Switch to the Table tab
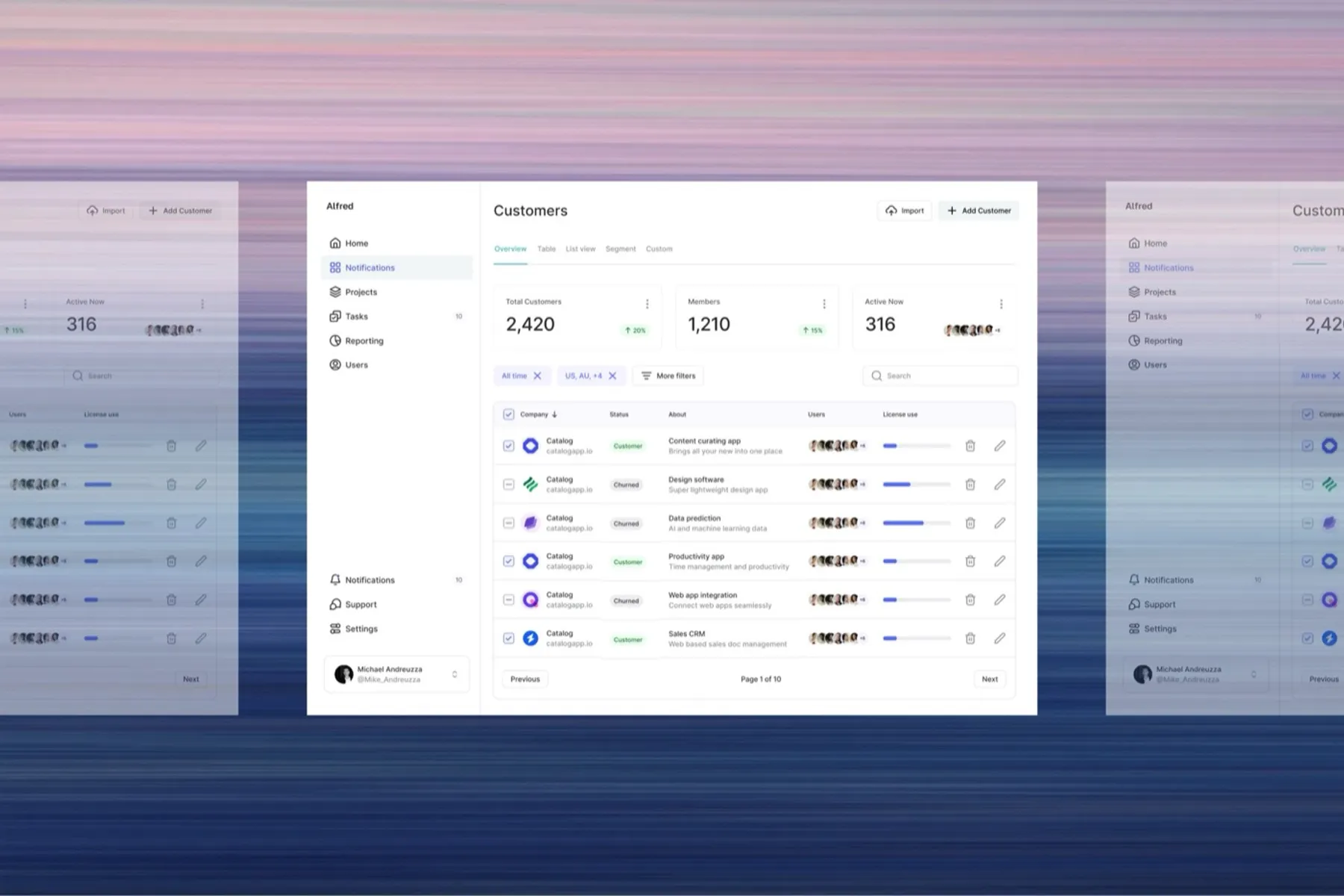This screenshot has width=1344, height=896. [546, 249]
